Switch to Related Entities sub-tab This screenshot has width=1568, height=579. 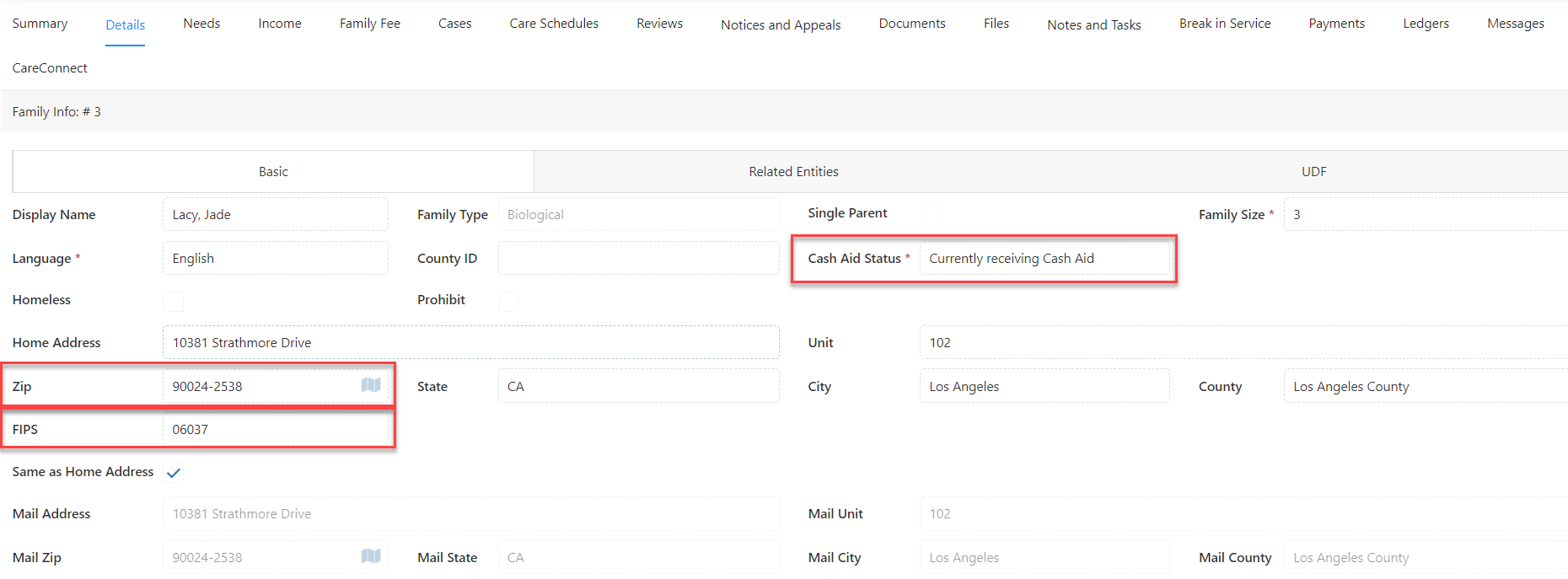pos(794,172)
